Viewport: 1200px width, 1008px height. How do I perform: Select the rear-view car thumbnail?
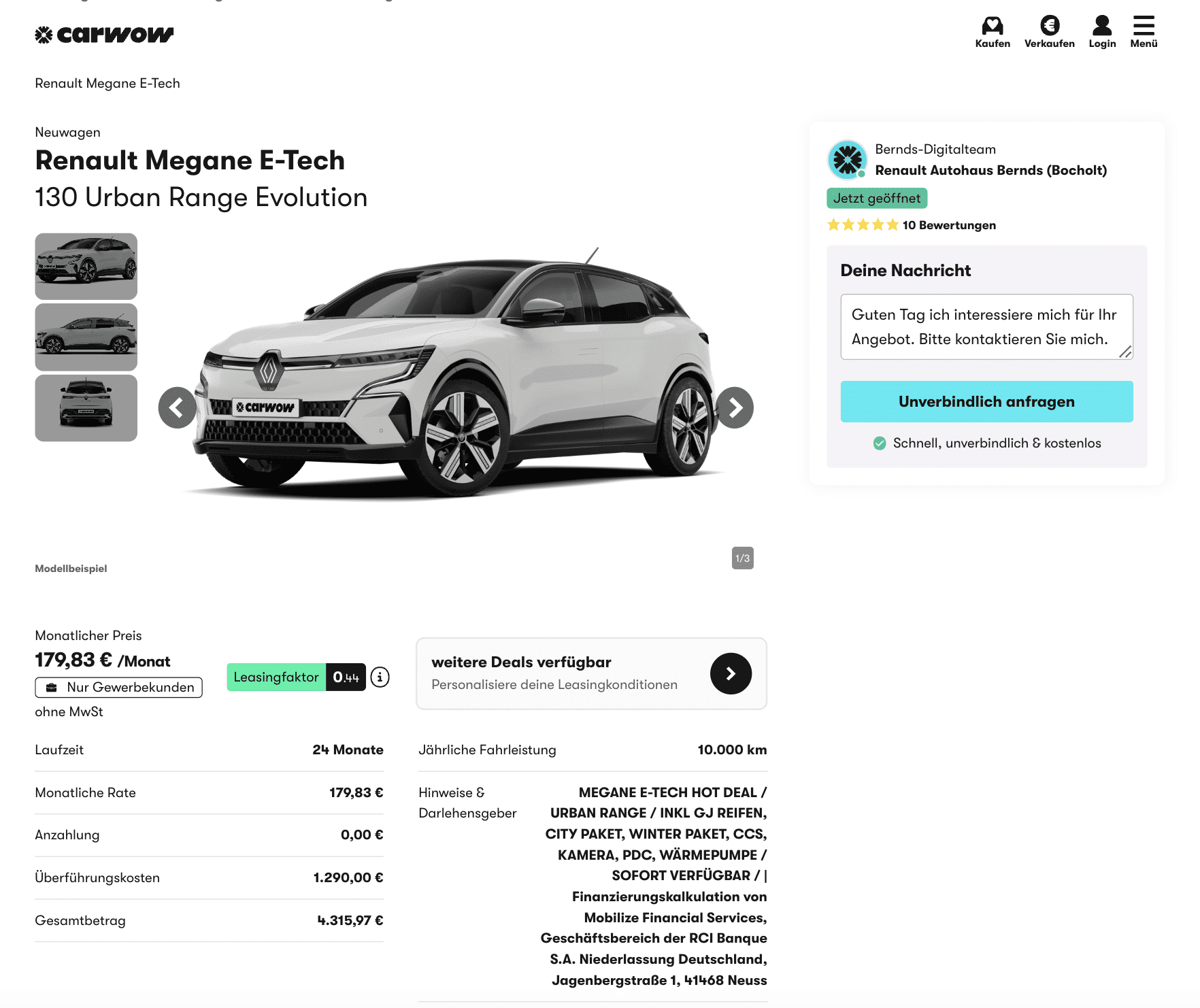tap(86, 408)
